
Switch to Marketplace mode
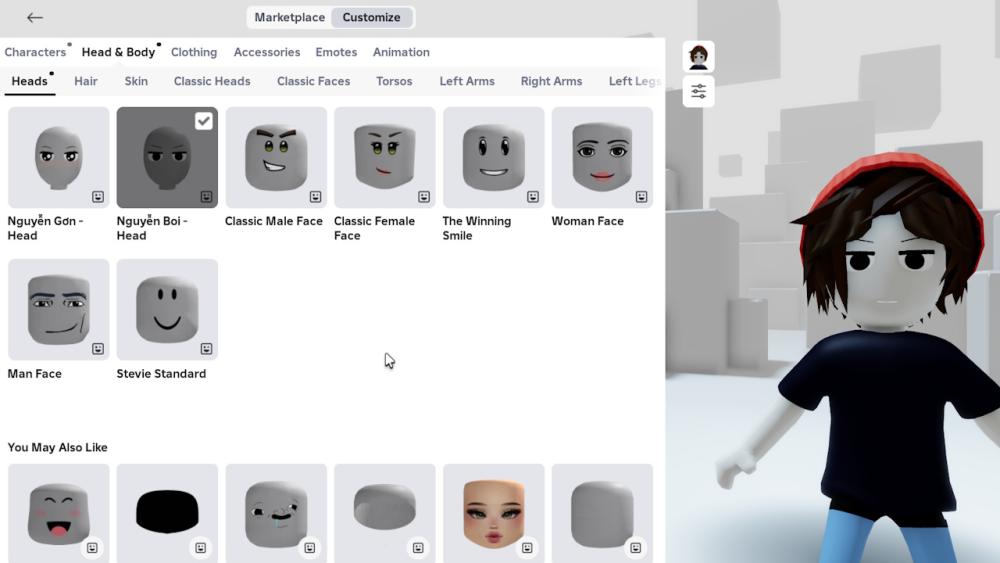click(x=290, y=17)
